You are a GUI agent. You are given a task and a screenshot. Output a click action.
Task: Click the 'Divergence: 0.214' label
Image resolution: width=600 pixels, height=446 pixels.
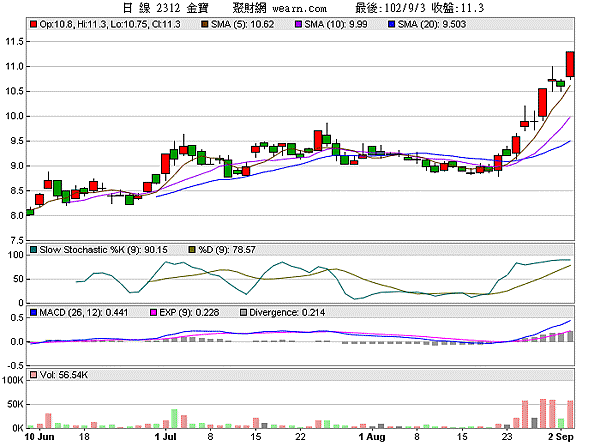287,313
